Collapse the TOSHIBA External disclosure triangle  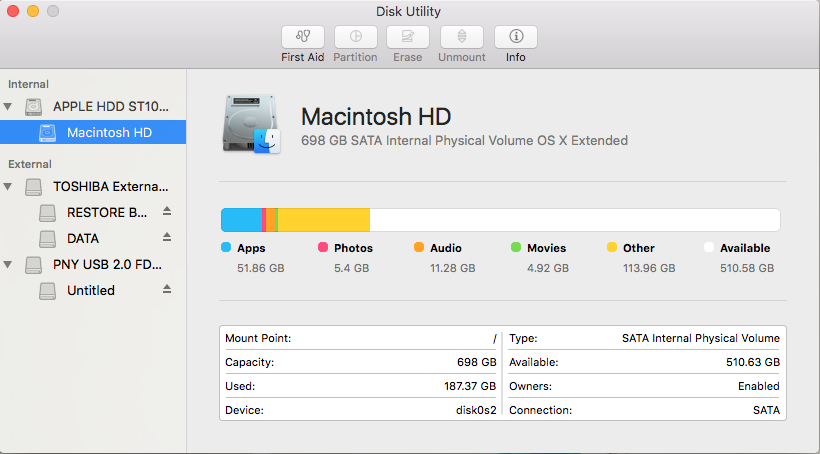[9, 186]
